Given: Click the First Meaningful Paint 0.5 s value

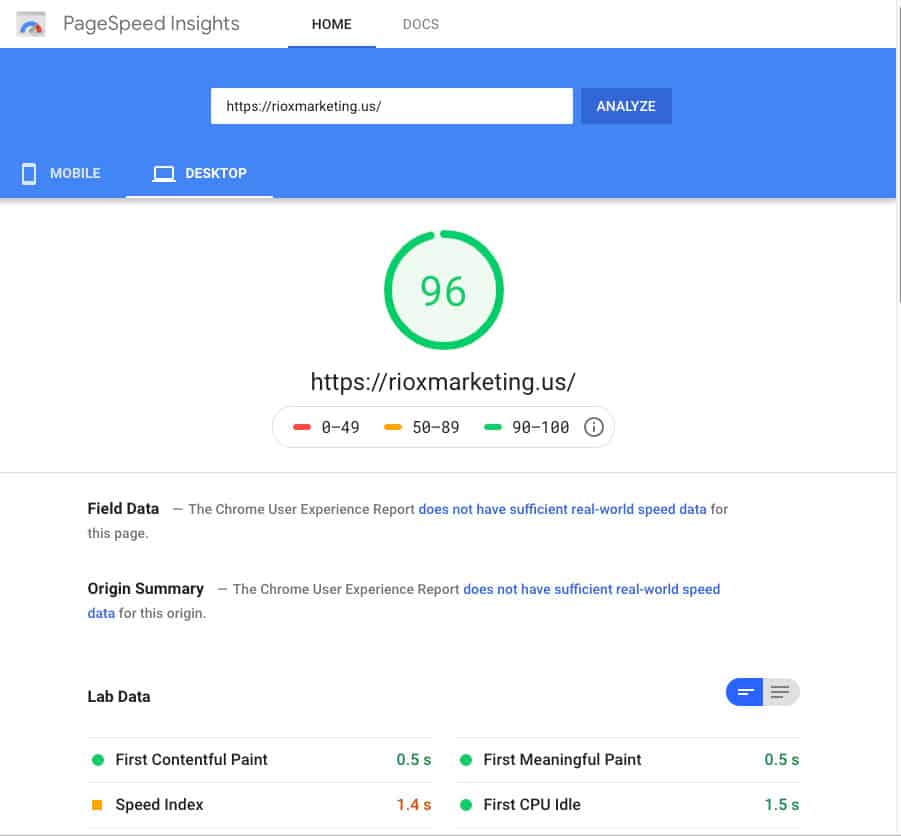Looking at the screenshot, I should 781,760.
